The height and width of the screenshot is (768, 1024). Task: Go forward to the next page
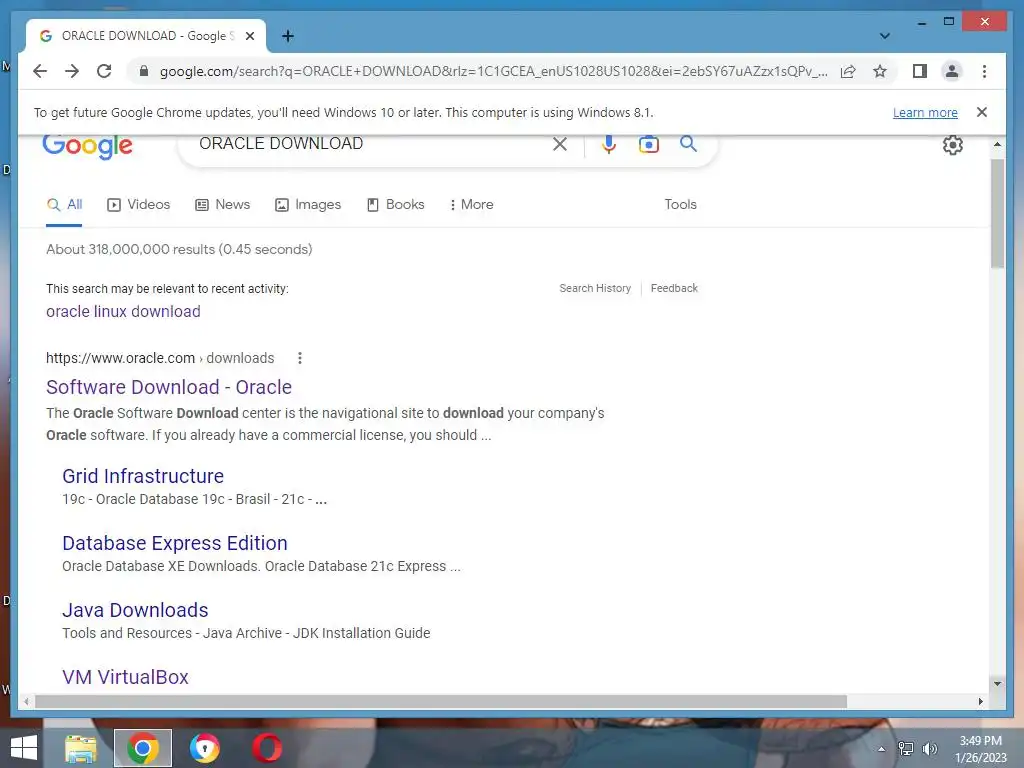pyautogui.click(x=72, y=71)
